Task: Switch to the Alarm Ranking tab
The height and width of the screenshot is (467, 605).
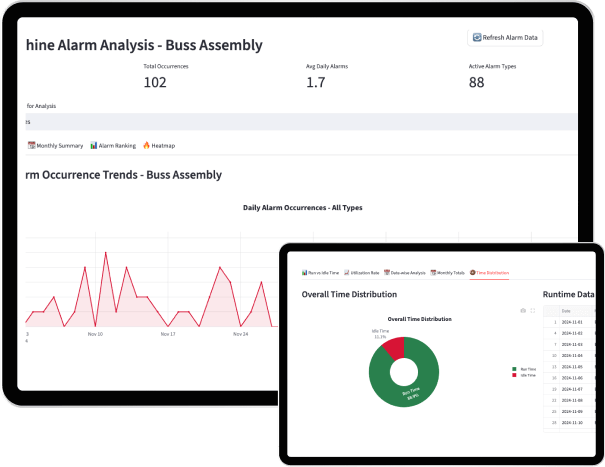Action: pyautogui.click(x=116, y=145)
